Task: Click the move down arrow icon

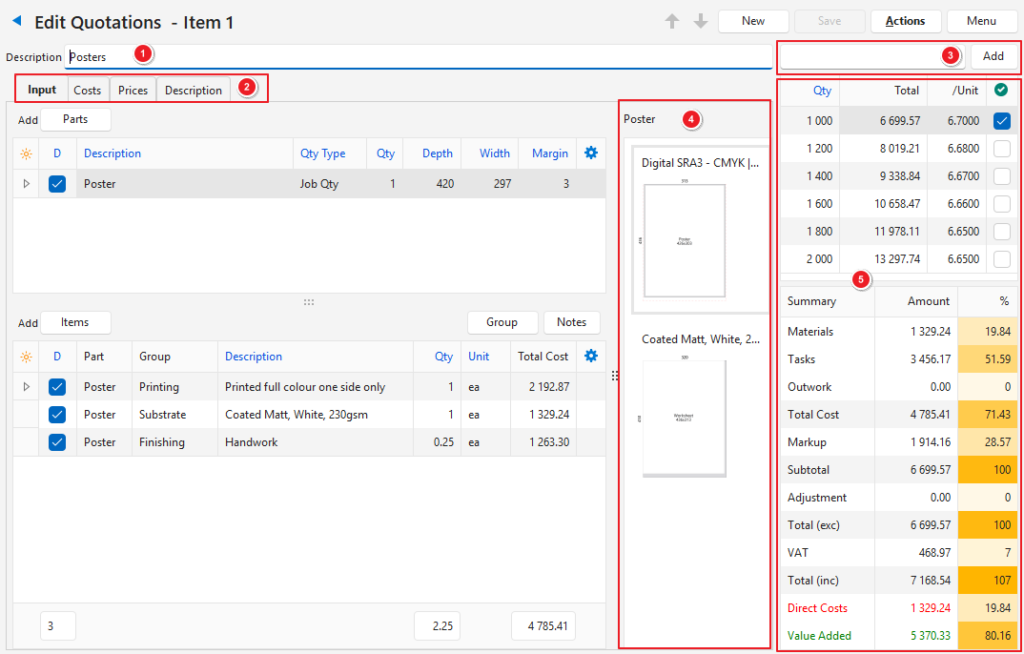Action: click(700, 21)
